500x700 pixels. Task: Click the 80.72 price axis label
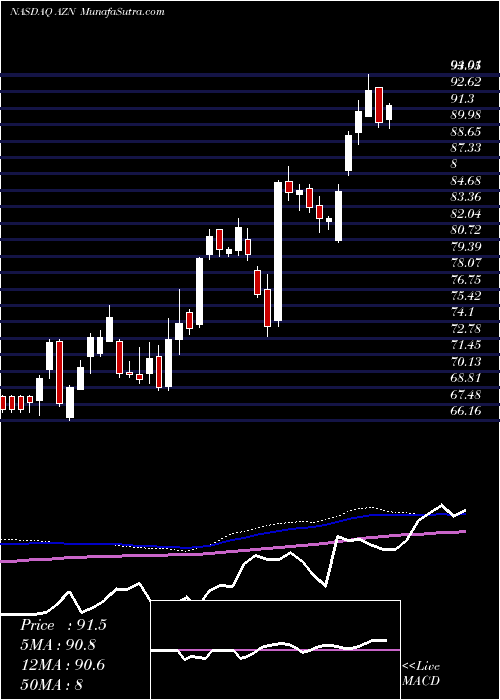tap(466, 230)
